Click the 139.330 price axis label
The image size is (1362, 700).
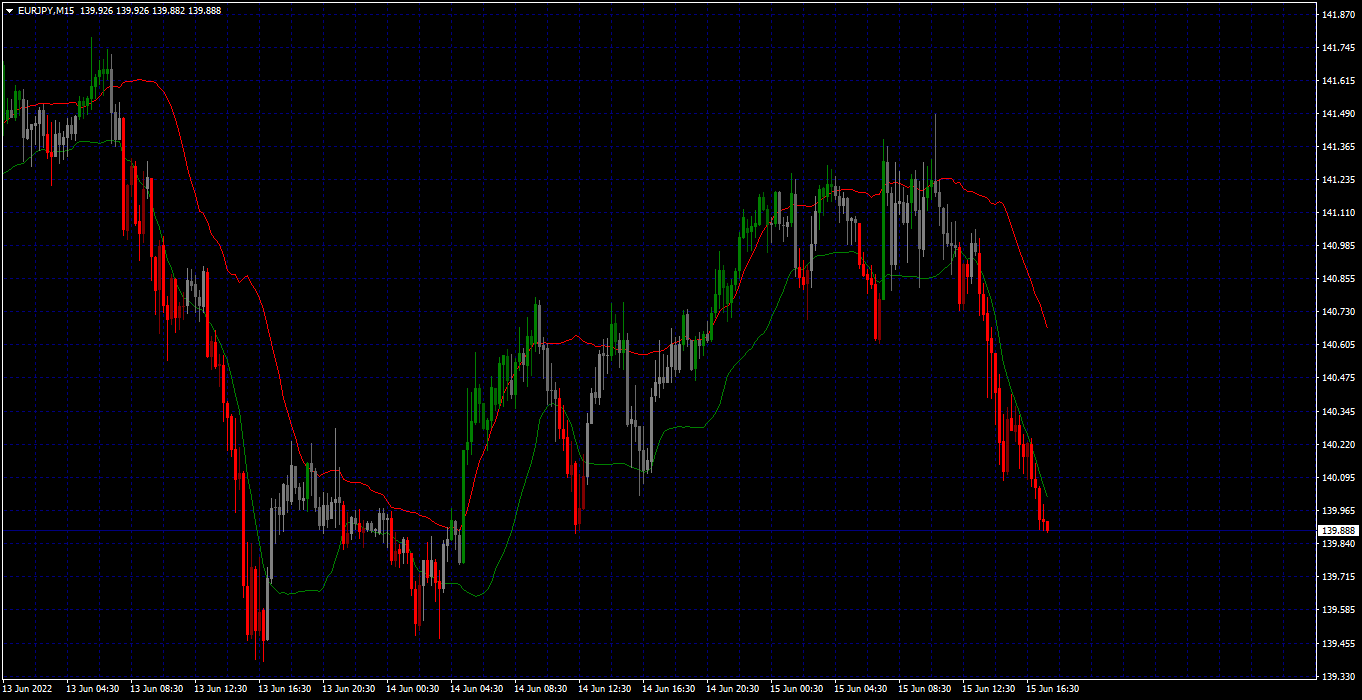(x=1338, y=676)
